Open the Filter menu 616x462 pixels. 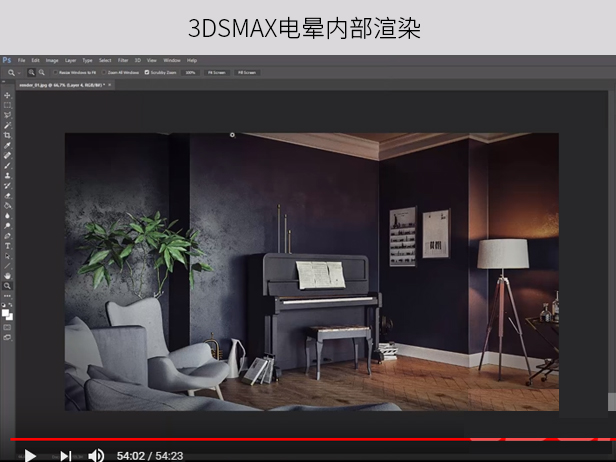tap(122, 60)
